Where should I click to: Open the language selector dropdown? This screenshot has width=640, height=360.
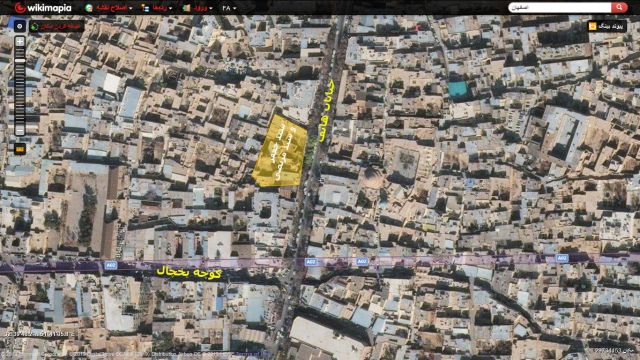pos(229,8)
